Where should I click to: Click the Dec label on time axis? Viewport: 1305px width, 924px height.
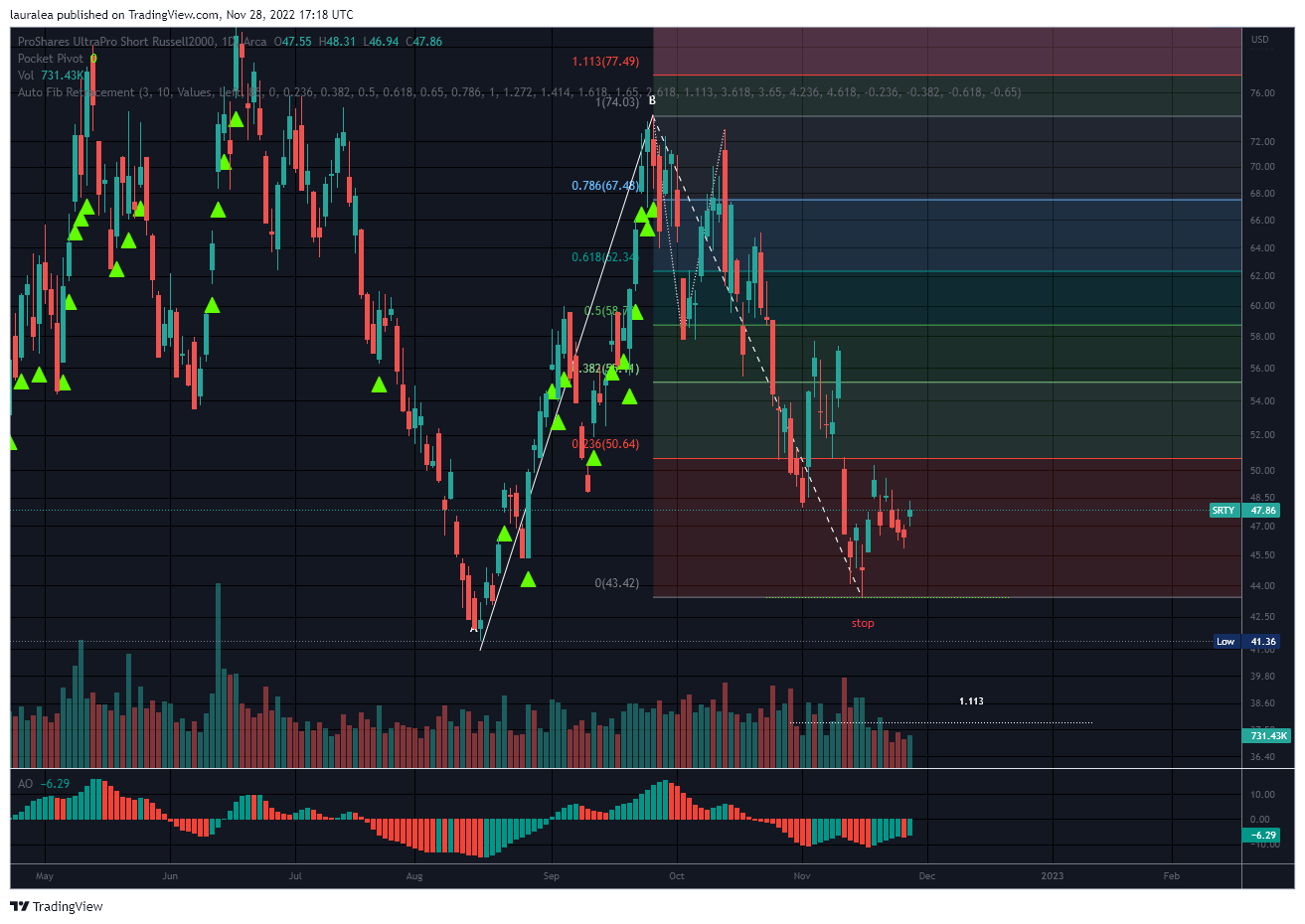click(926, 876)
